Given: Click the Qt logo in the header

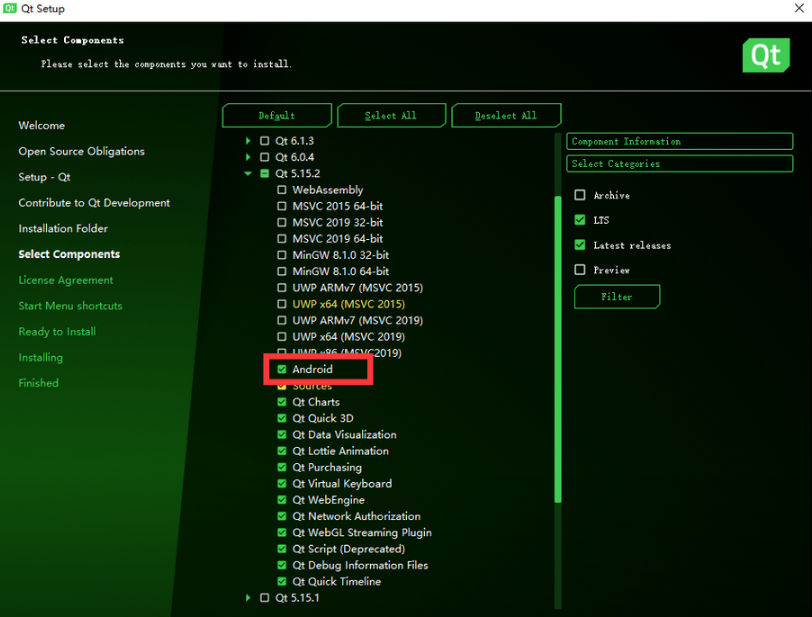Looking at the screenshot, I should tap(766, 55).
